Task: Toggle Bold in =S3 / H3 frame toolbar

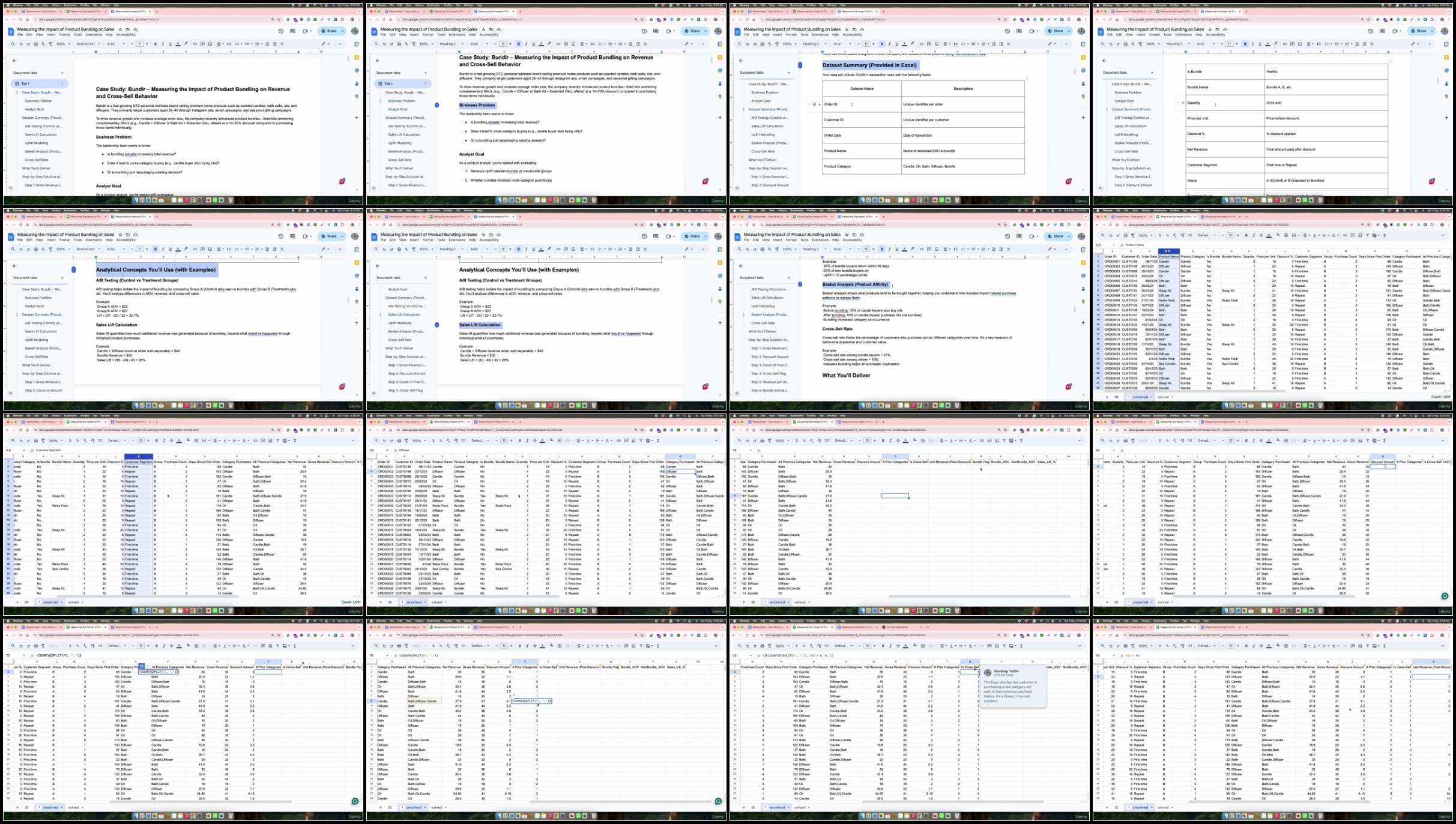Action: click(1246, 646)
